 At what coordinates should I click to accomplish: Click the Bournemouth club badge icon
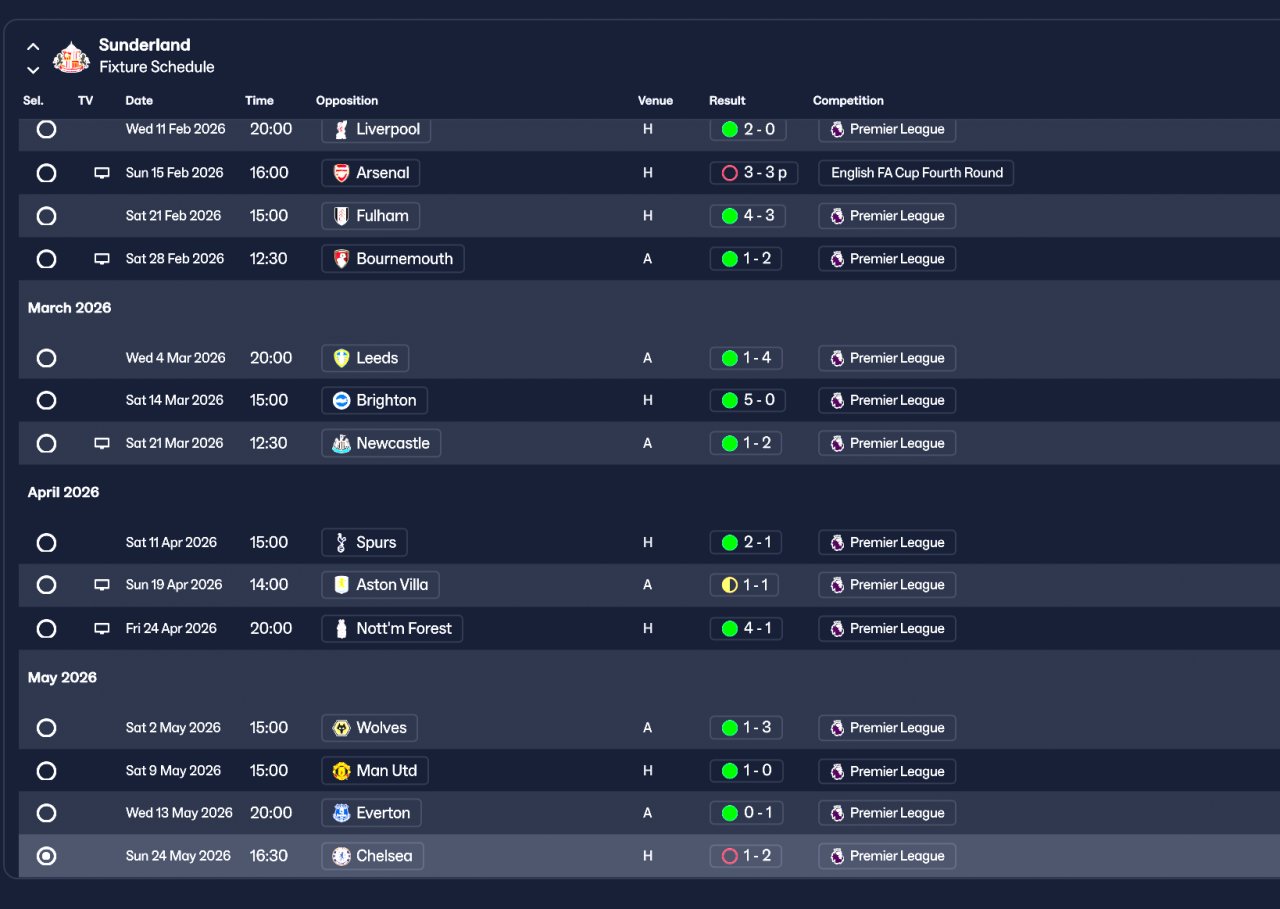click(x=341, y=259)
